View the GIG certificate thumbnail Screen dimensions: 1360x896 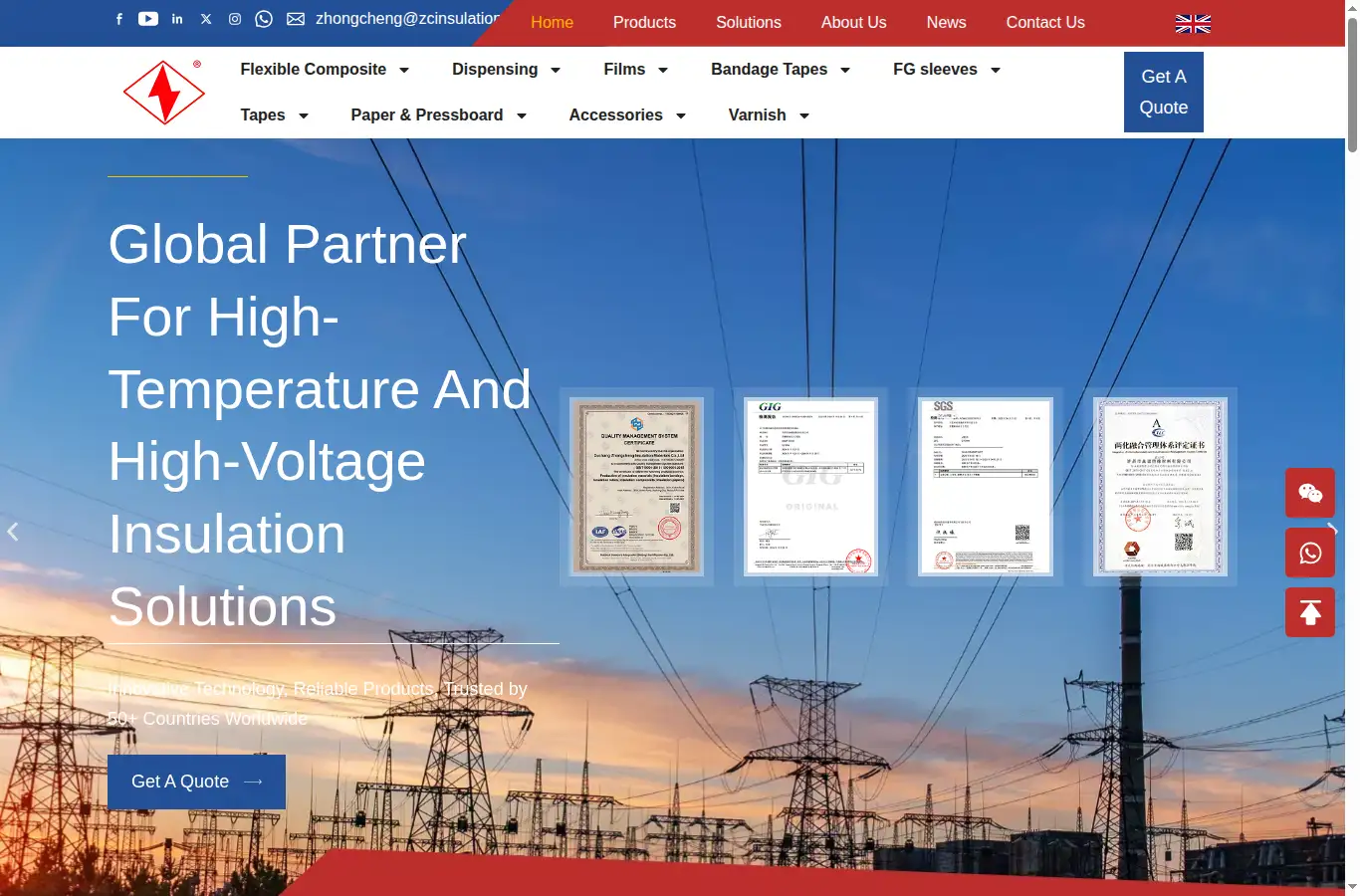click(x=811, y=487)
